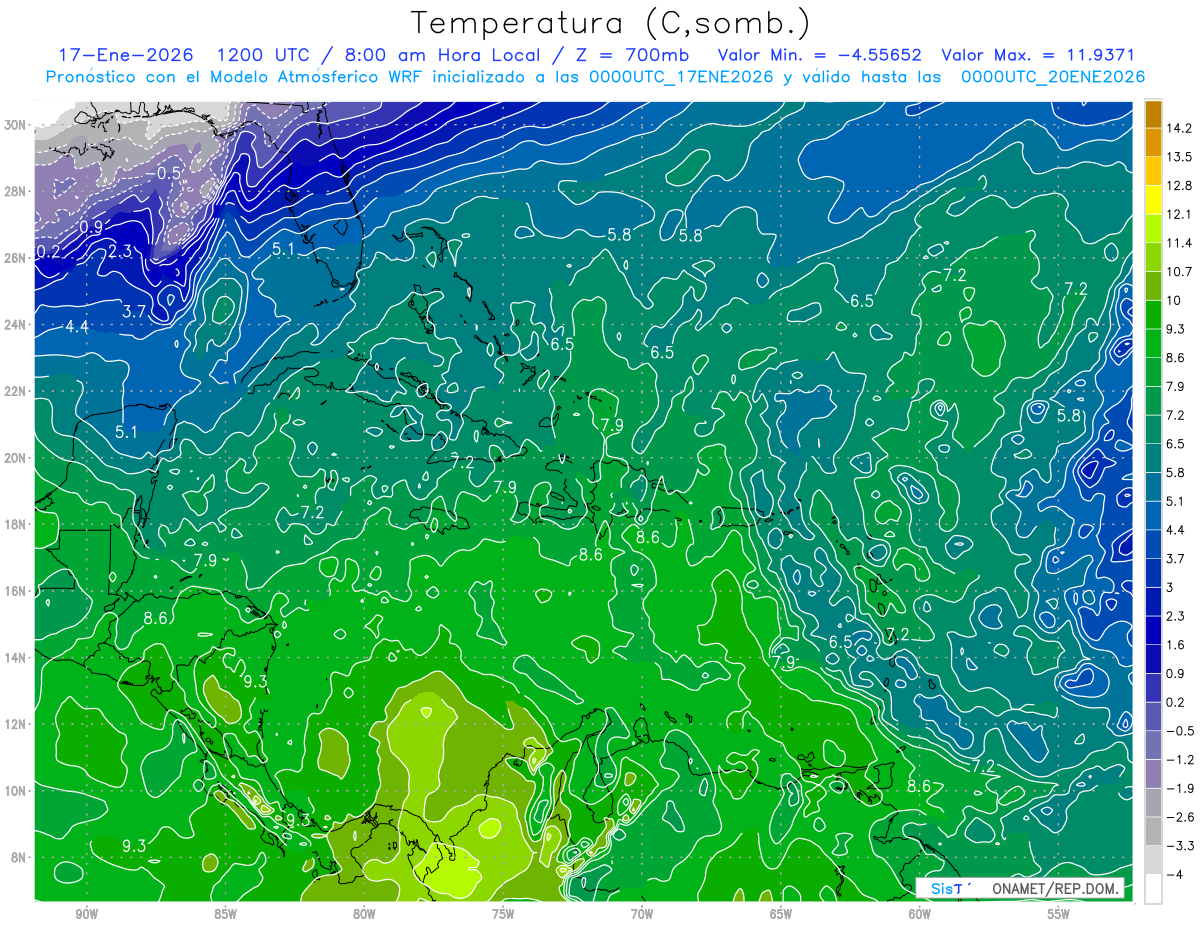Click the legend value "-1.2"
This screenshot has width=1200, height=927.
[x=1178, y=760]
